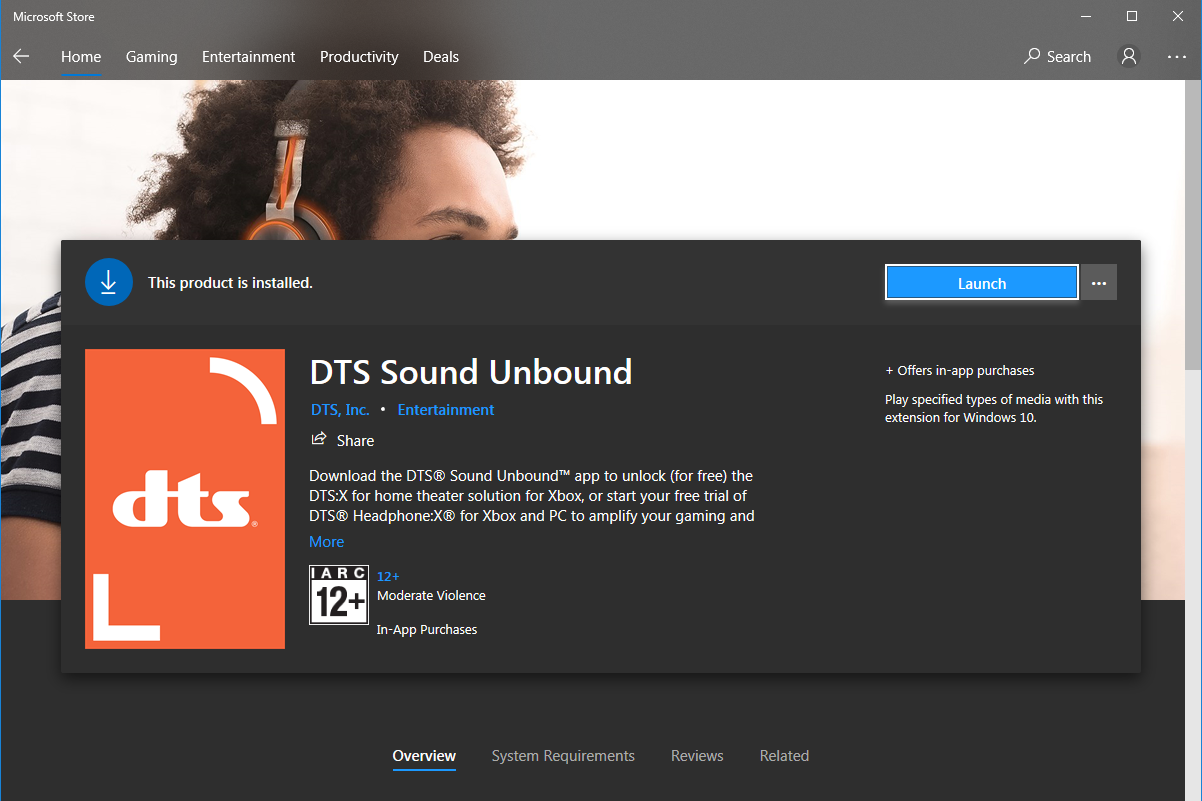This screenshot has width=1202, height=801.
Task: Expand description with More link
Action: [327, 542]
